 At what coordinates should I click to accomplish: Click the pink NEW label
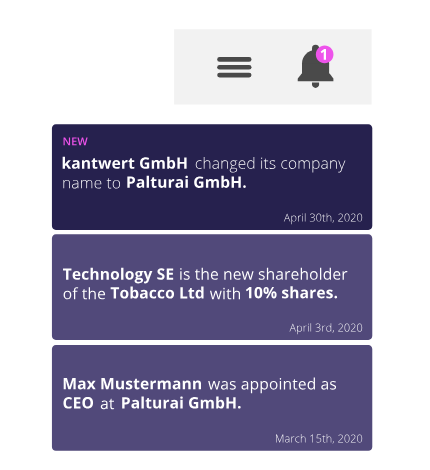point(75,142)
